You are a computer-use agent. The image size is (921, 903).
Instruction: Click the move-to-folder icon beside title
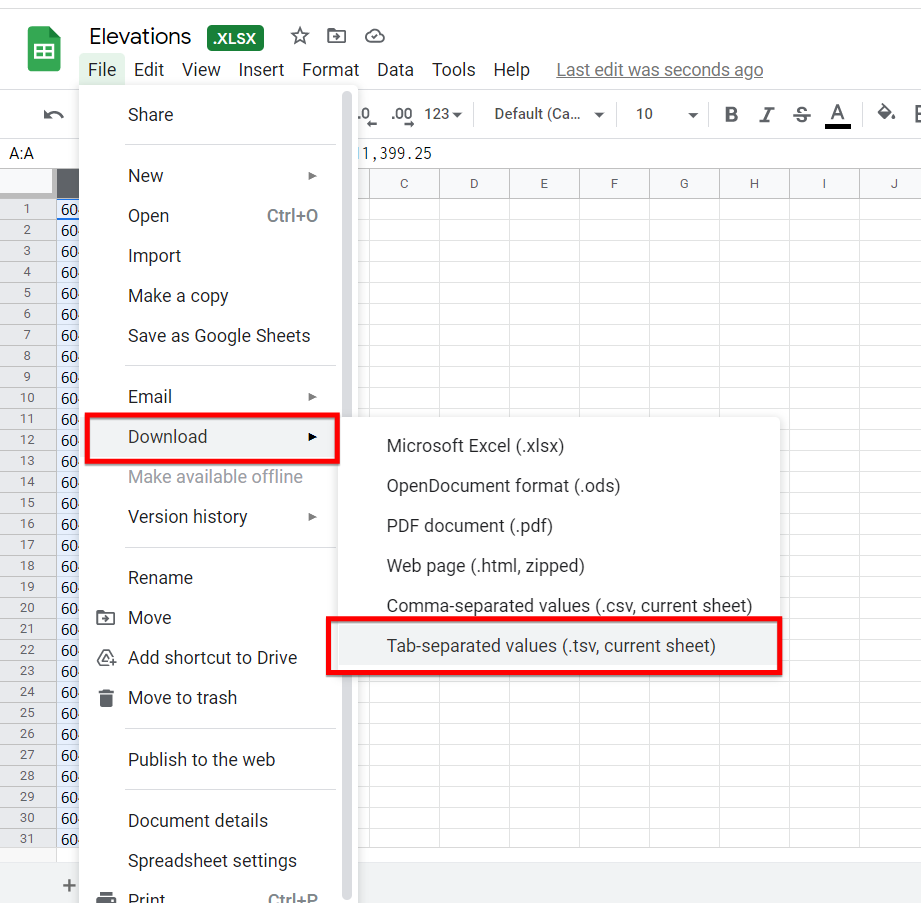point(337,36)
